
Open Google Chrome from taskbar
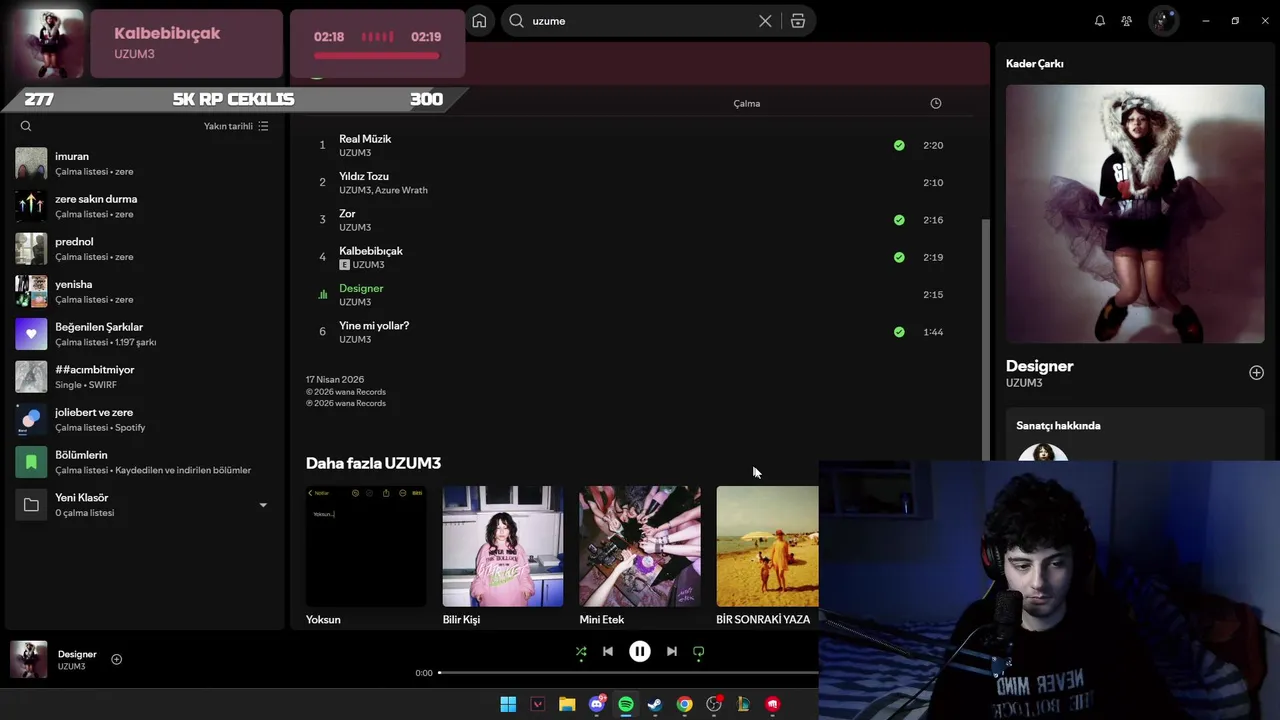684,704
